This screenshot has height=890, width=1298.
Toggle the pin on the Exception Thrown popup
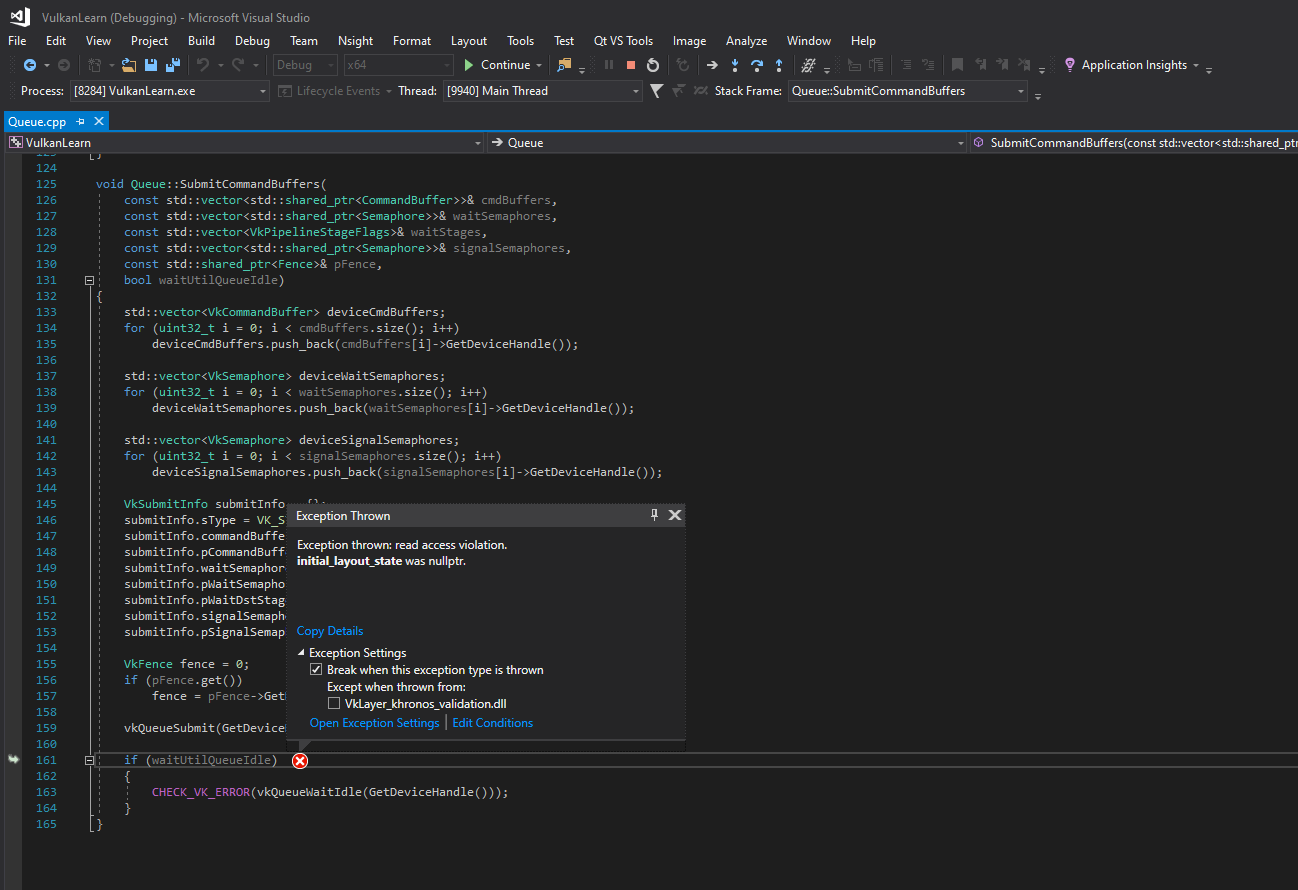(654, 514)
